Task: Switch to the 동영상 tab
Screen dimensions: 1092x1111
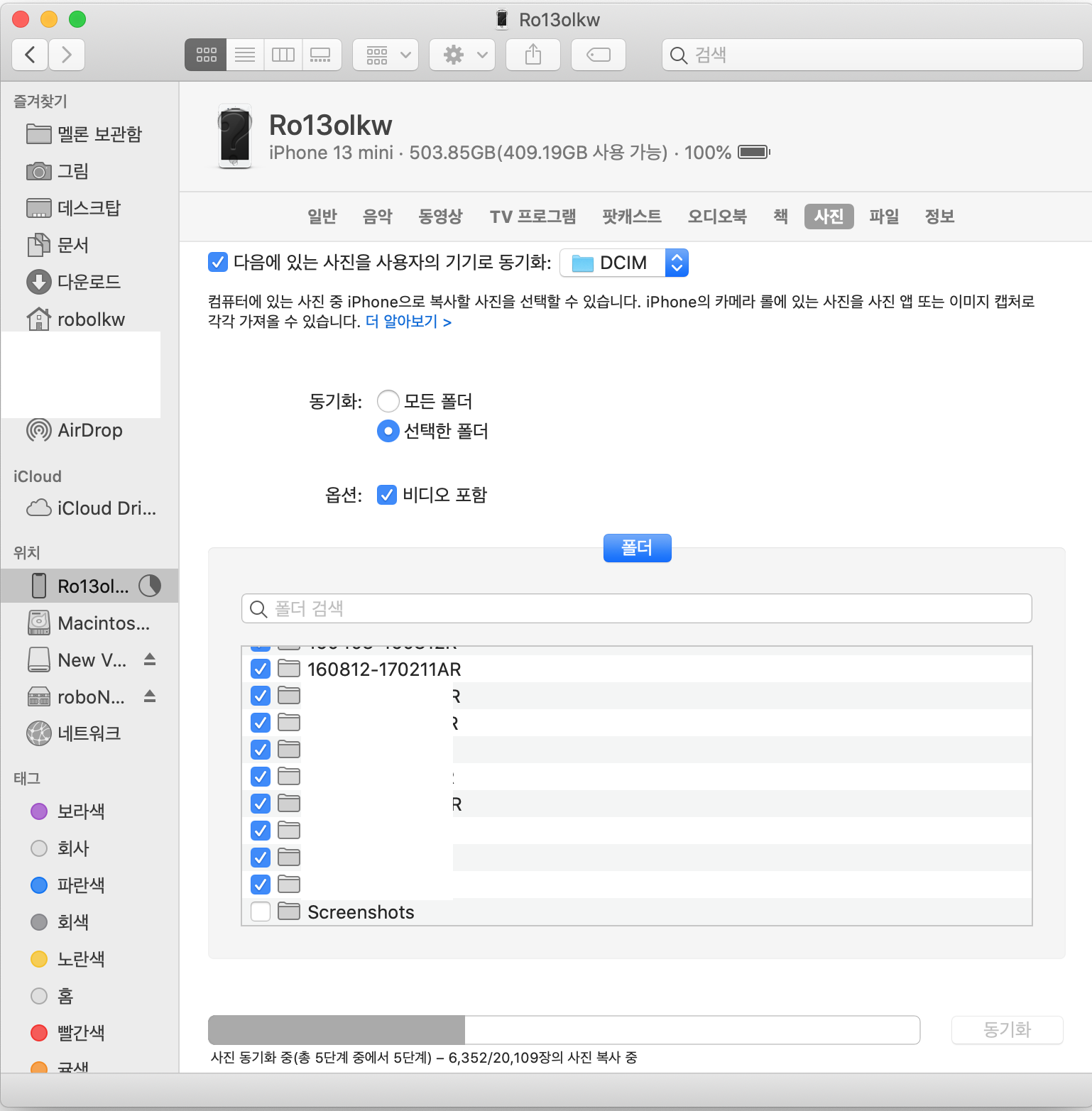Action: (x=440, y=217)
